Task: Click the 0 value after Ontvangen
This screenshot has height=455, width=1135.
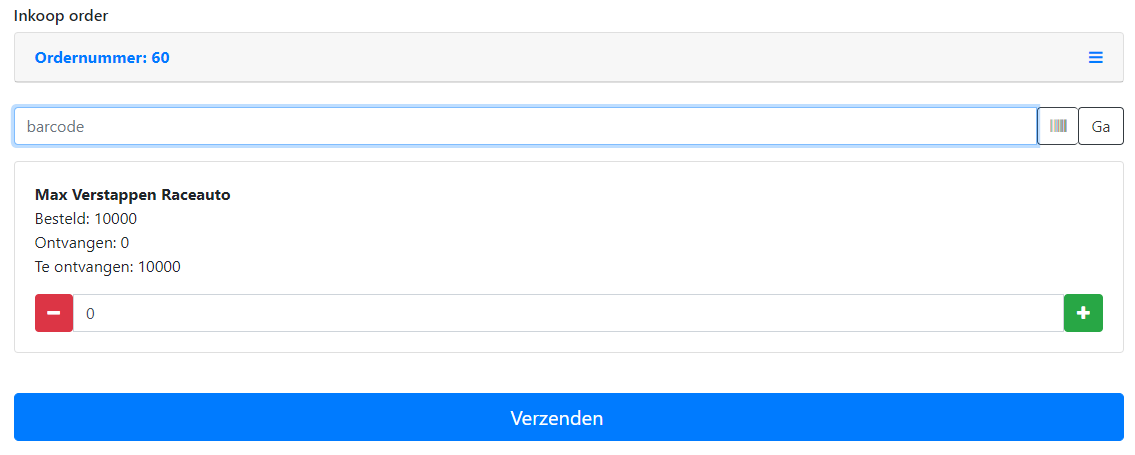Action: click(125, 243)
